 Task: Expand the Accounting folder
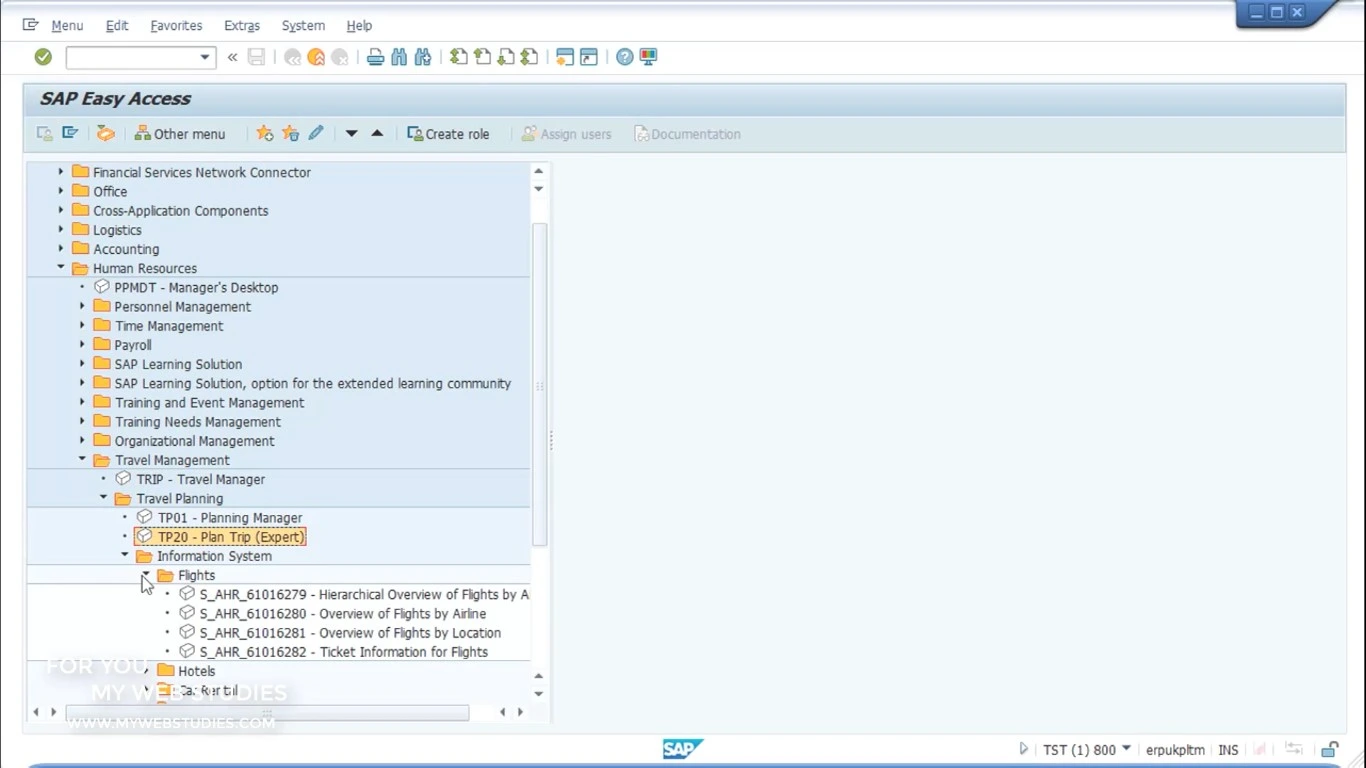click(61, 248)
